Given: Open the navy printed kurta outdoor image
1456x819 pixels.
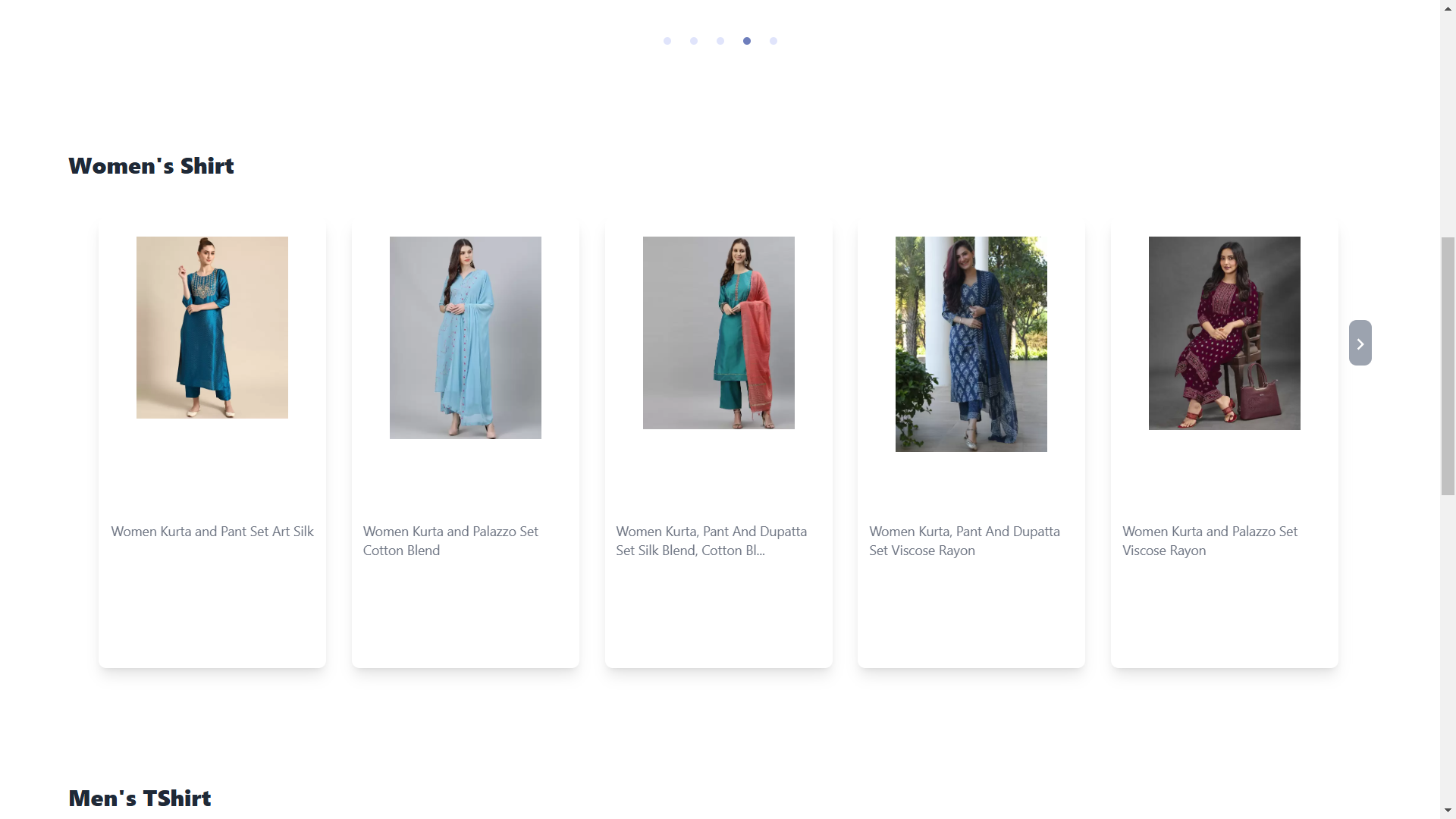Looking at the screenshot, I should tap(971, 344).
